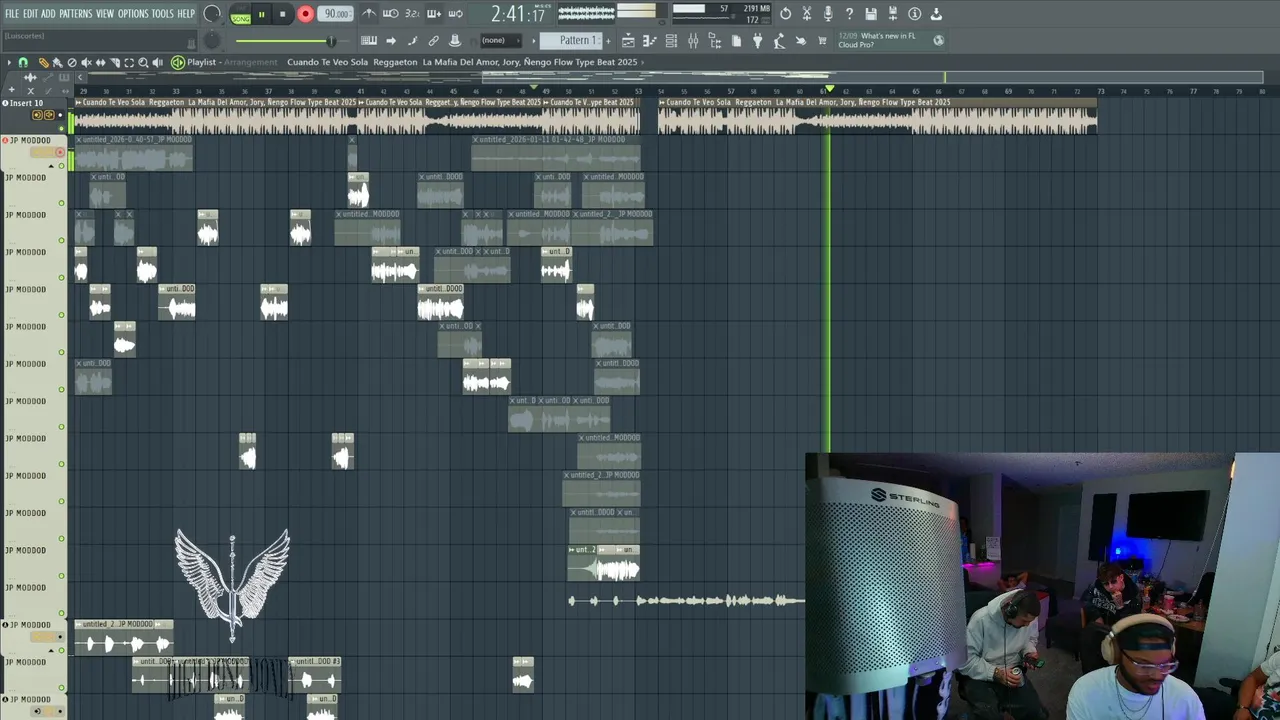Image resolution: width=1280 pixels, height=720 pixels.
Task: Select the Mute tool
Action: coord(86,62)
